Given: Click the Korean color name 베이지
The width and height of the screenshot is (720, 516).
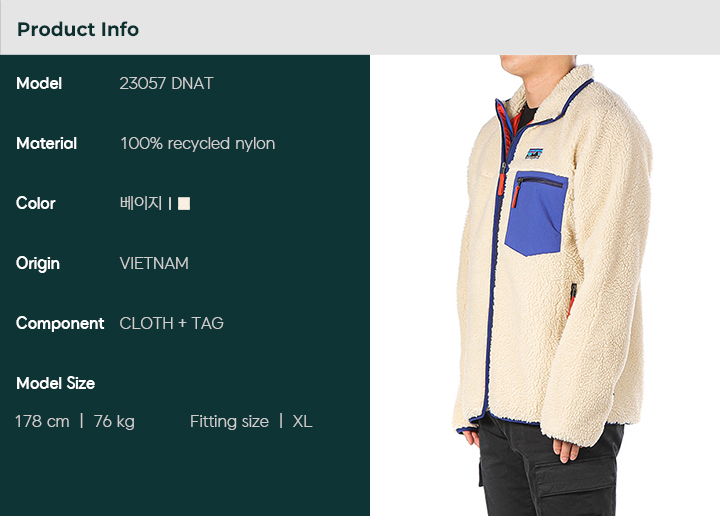Looking at the screenshot, I should coord(141,203).
